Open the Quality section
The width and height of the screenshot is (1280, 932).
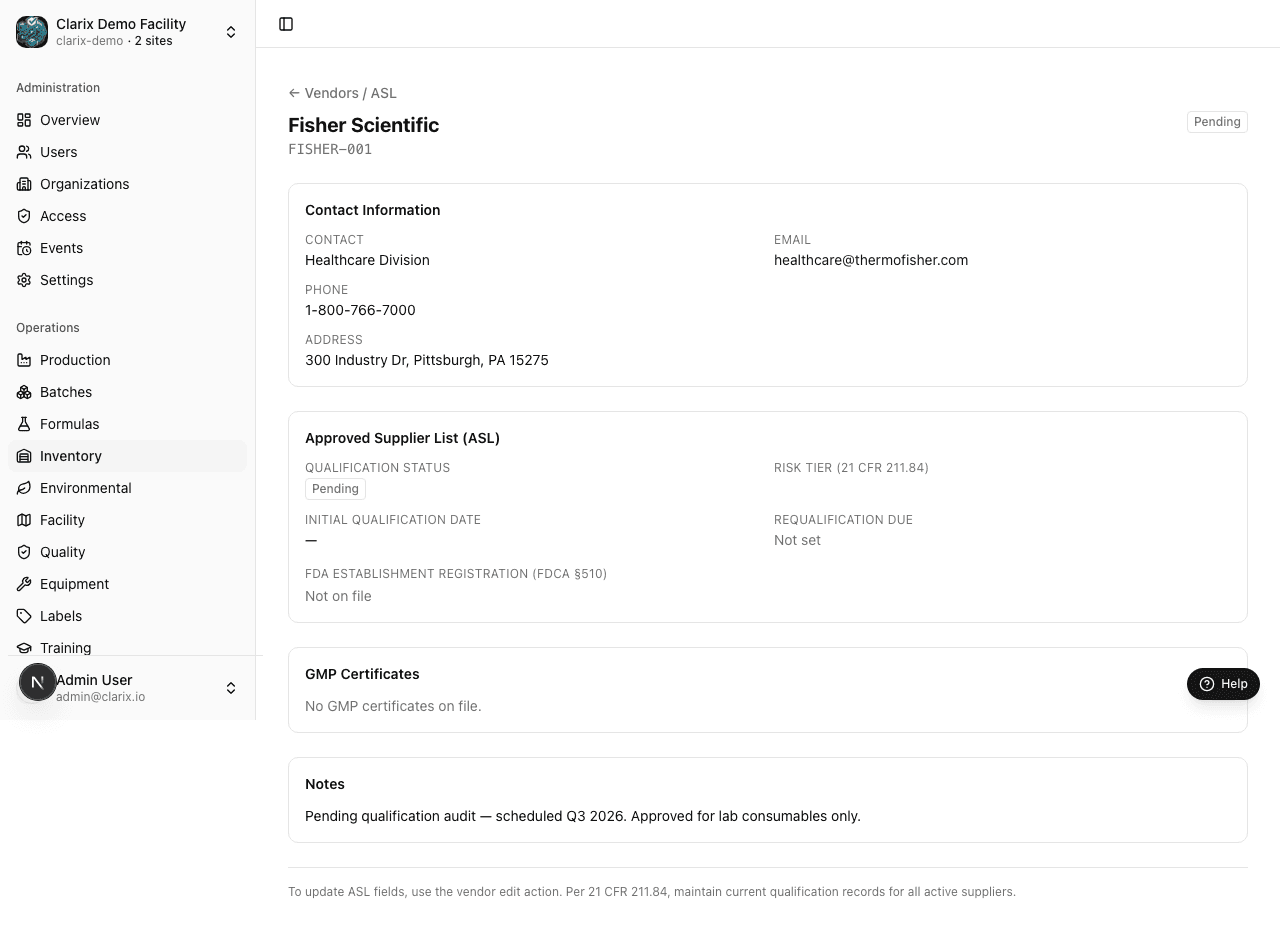127,552
